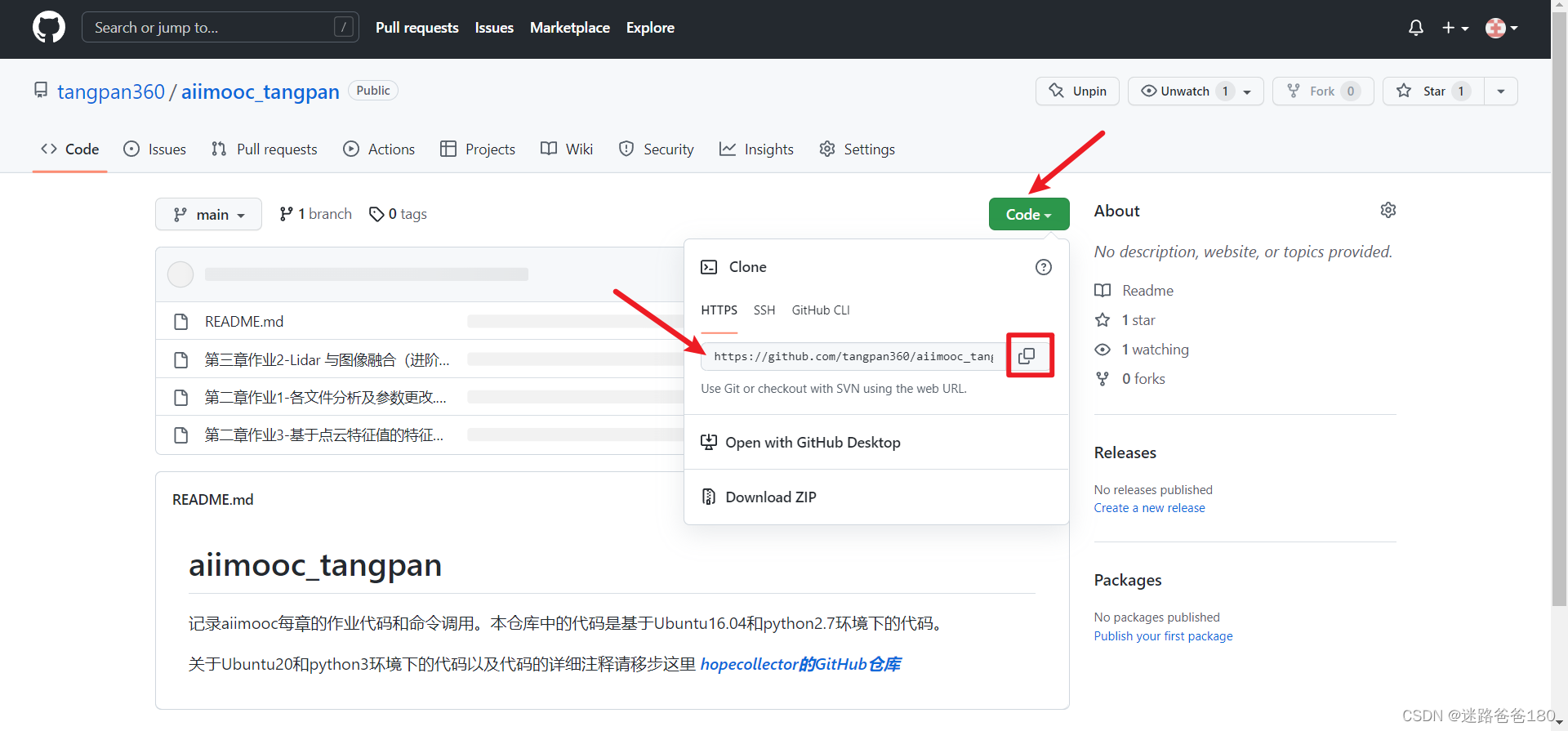This screenshot has height=731, width=1568.
Task: Open hopecollector的GitHub仓库 link
Action: coord(800,664)
